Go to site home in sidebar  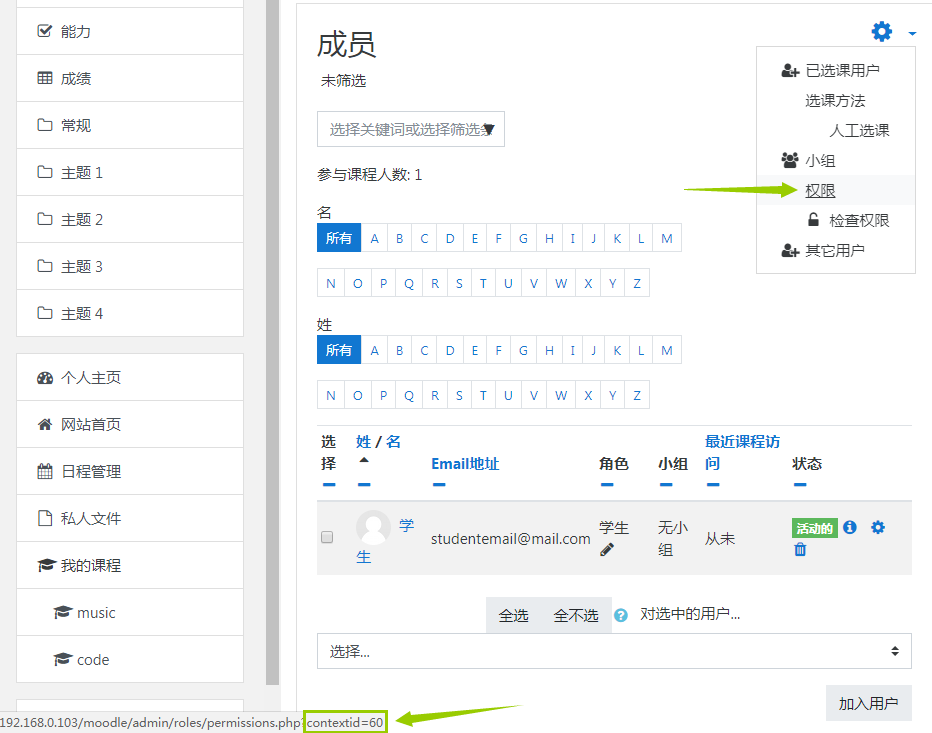[90, 424]
